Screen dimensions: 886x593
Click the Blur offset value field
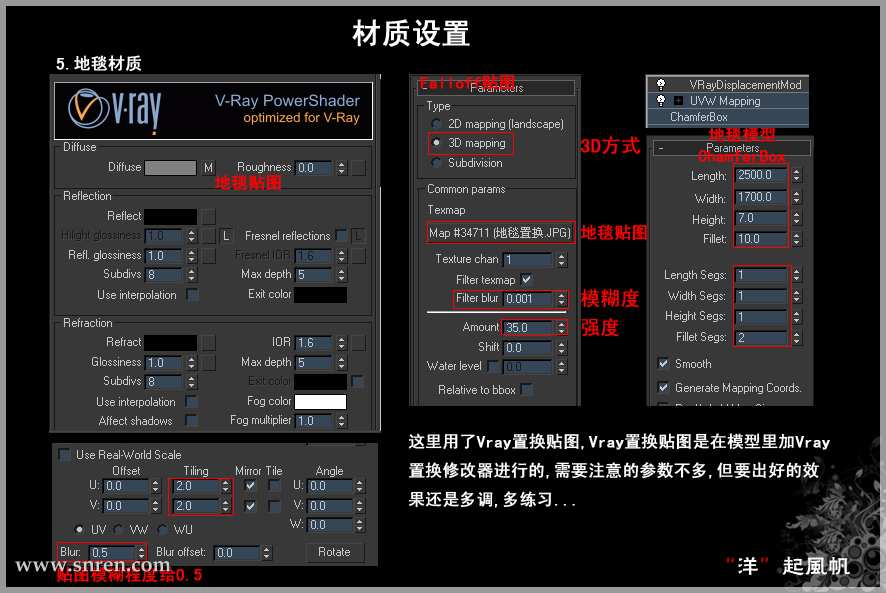[237, 553]
